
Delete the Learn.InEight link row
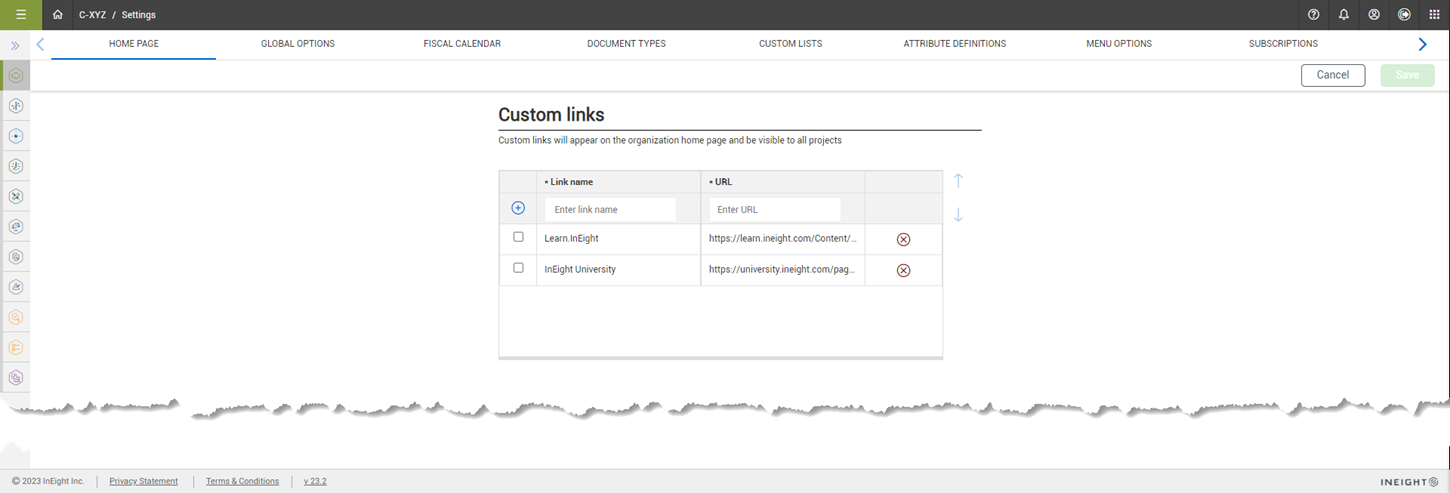coord(903,239)
